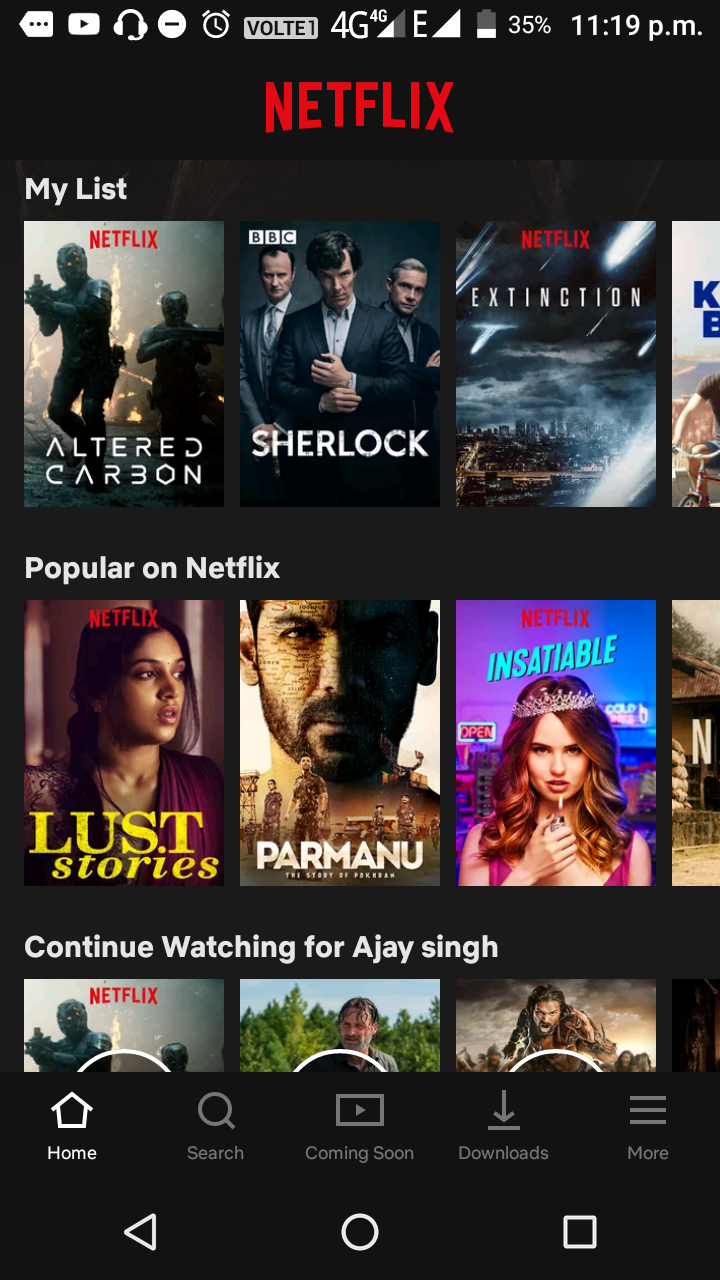720x1280 pixels.
Task: Open Lust Stories poster
Action: (124, 743)
